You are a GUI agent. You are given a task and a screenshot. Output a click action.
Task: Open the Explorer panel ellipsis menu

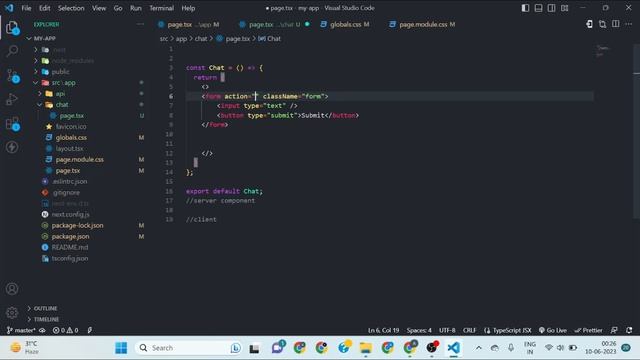(140, 24)
